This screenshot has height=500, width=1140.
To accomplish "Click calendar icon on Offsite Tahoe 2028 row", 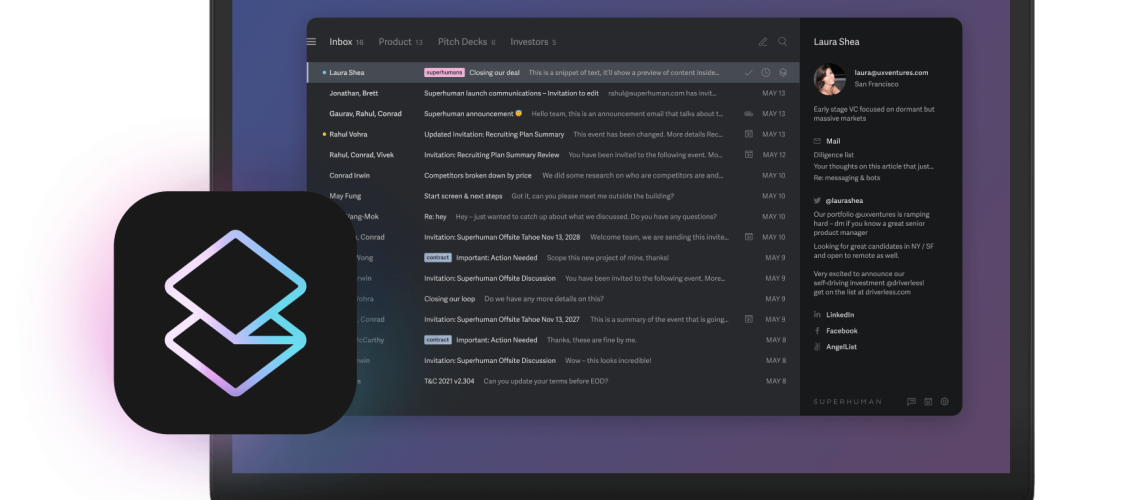I will pos(749,237).
